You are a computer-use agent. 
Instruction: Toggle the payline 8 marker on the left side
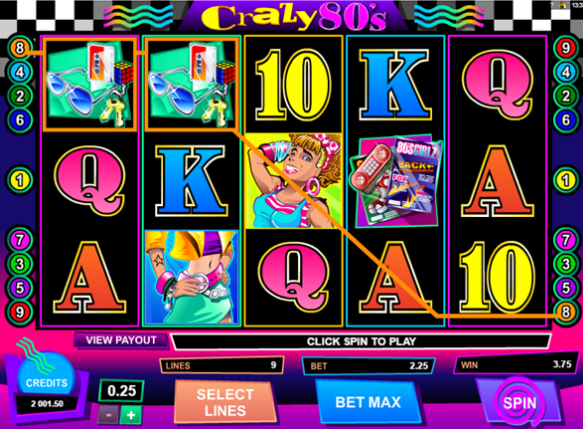pyautogui.click(x=20, y=48)
